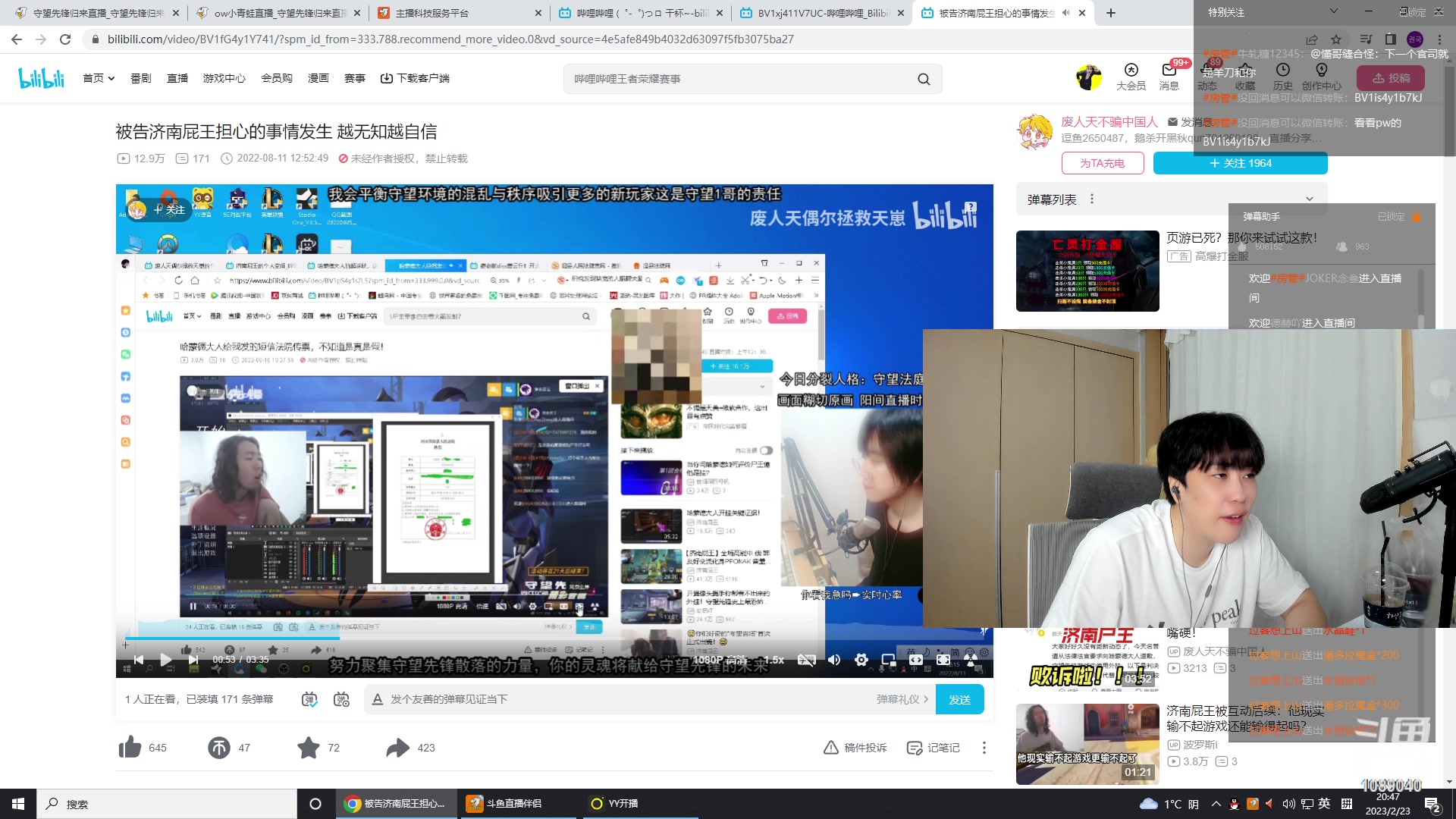
Task: Focus the Bilibili search box
Action: point(739,79)
